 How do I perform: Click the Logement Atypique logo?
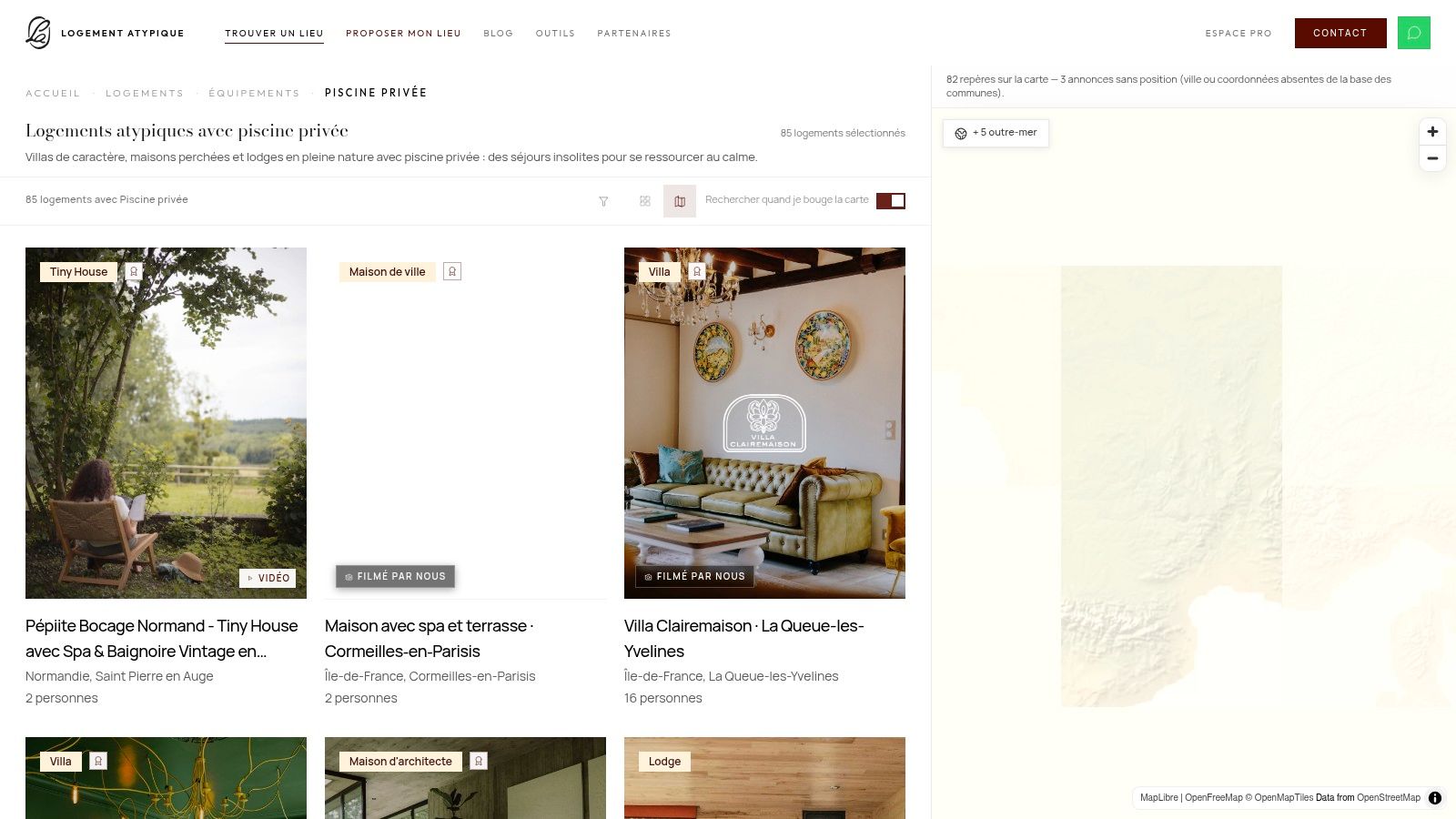(x=105, y=33)
